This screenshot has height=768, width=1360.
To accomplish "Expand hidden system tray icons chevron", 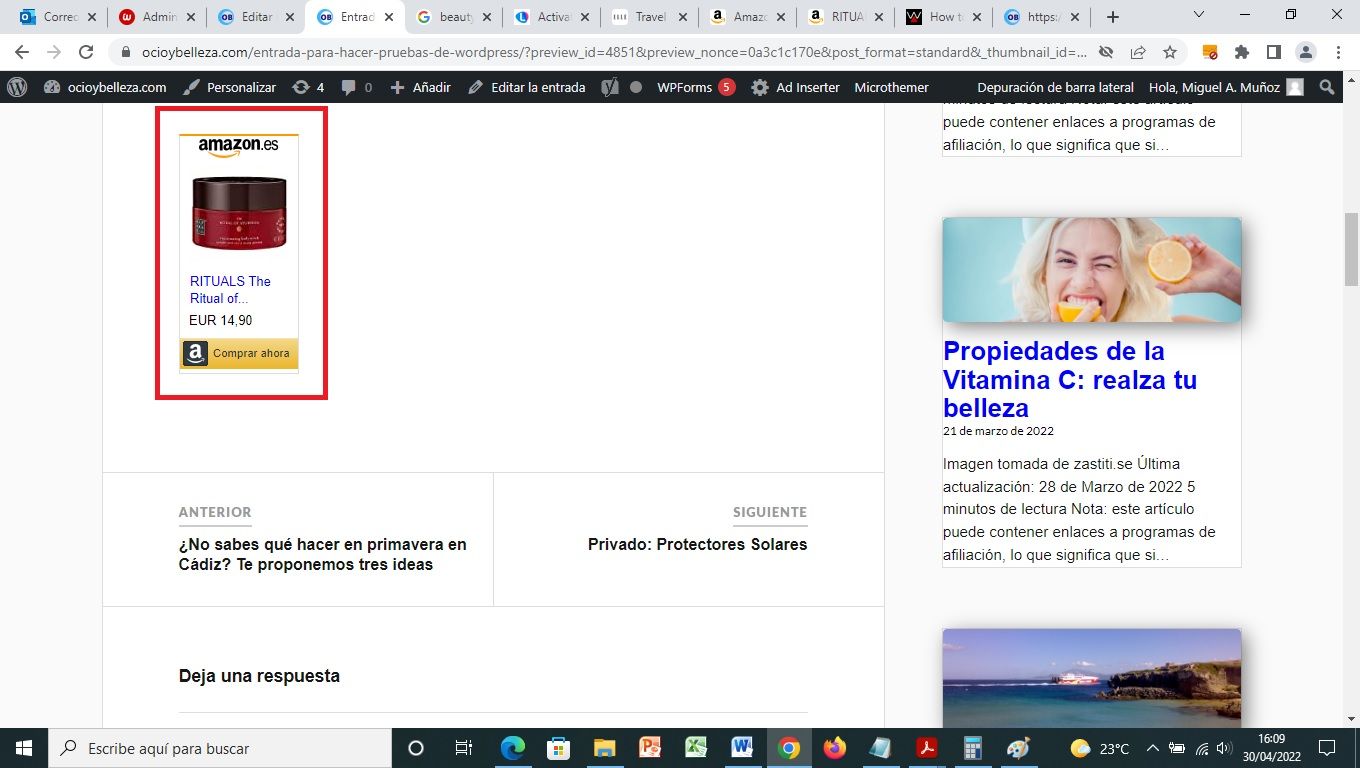I will (x=1152, y=748).
